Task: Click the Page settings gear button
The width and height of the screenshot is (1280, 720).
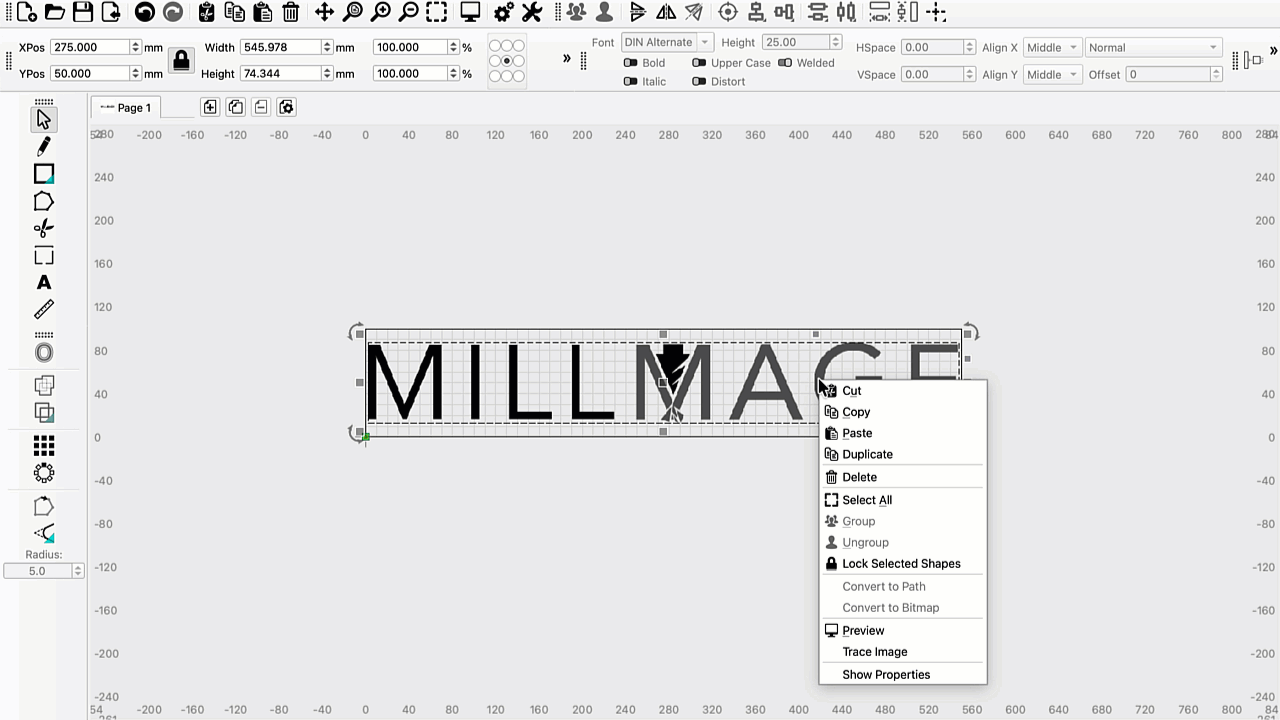Action: pos(286,107)
